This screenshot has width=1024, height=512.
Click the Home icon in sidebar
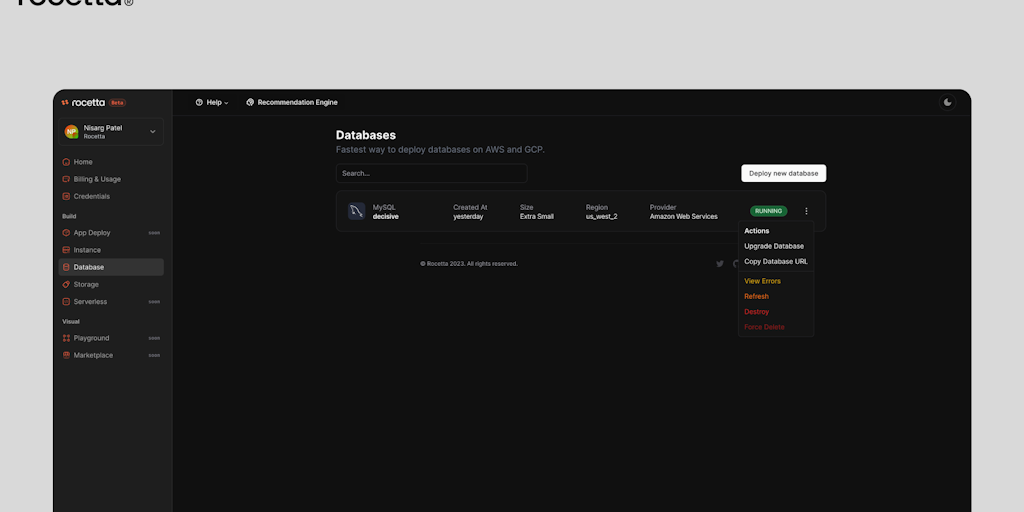pyautogui.click(x=66, y=162)
